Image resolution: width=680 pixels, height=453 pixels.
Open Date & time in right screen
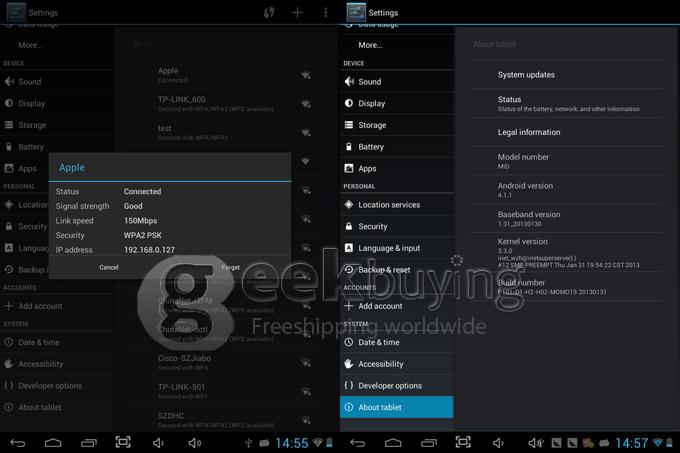pyautogui.click(x=397, y=342)
